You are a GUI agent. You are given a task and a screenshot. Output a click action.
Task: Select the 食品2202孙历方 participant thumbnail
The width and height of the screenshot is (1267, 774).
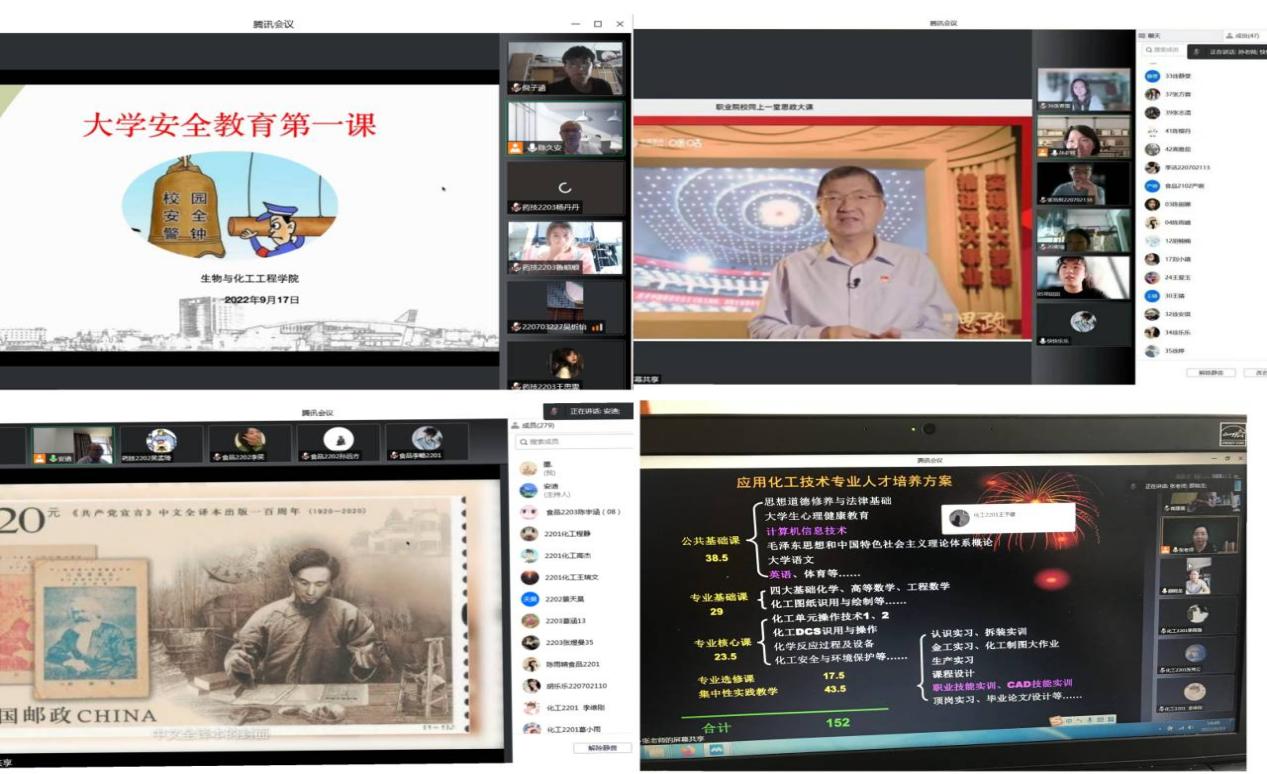click(x=337, y=443)
